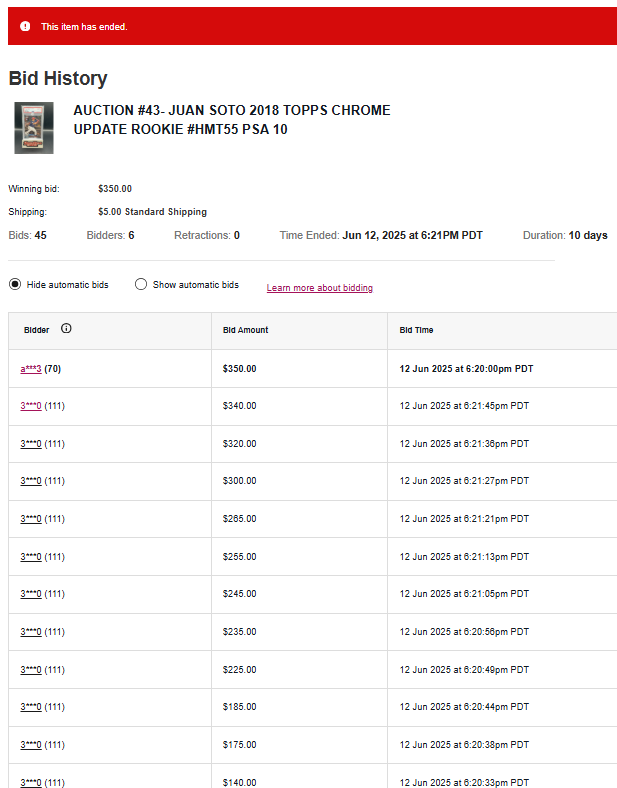Click bid time '12 Jun 2025 at 6:20:38pm PDT'

(x=464, y=745)
